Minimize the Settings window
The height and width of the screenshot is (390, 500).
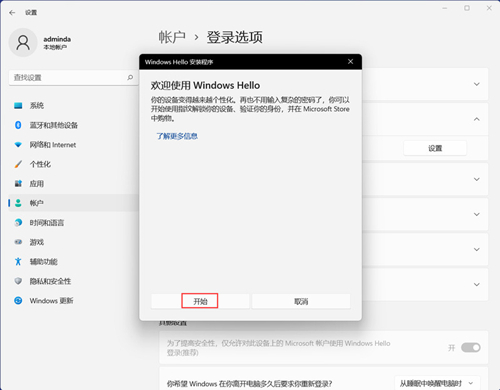click(445, 8)
